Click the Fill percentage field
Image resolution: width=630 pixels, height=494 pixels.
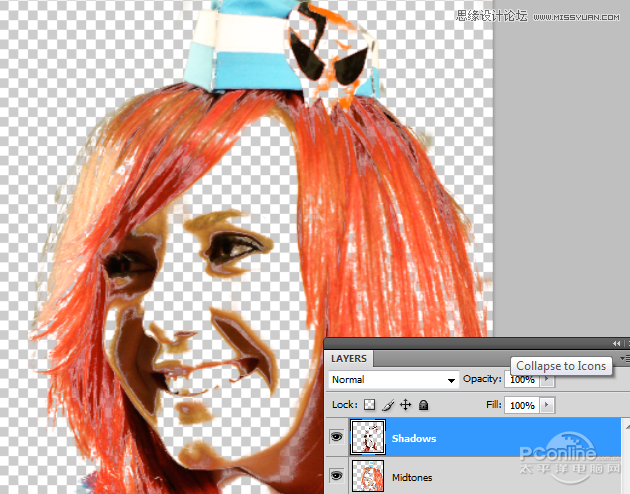tap(521, 405)
